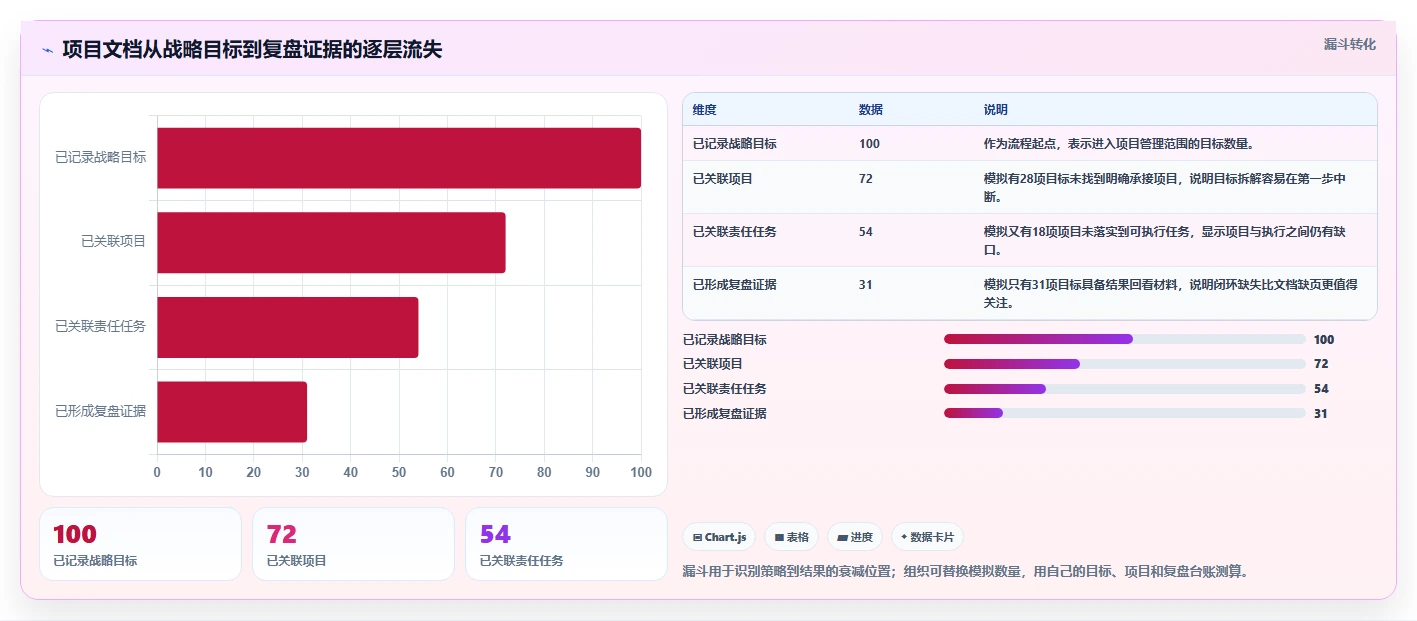Image resolution: width=1417 pixels, height=621 pixels.
Task: Click the 维度 column header in the table
Action: point(705,110)
